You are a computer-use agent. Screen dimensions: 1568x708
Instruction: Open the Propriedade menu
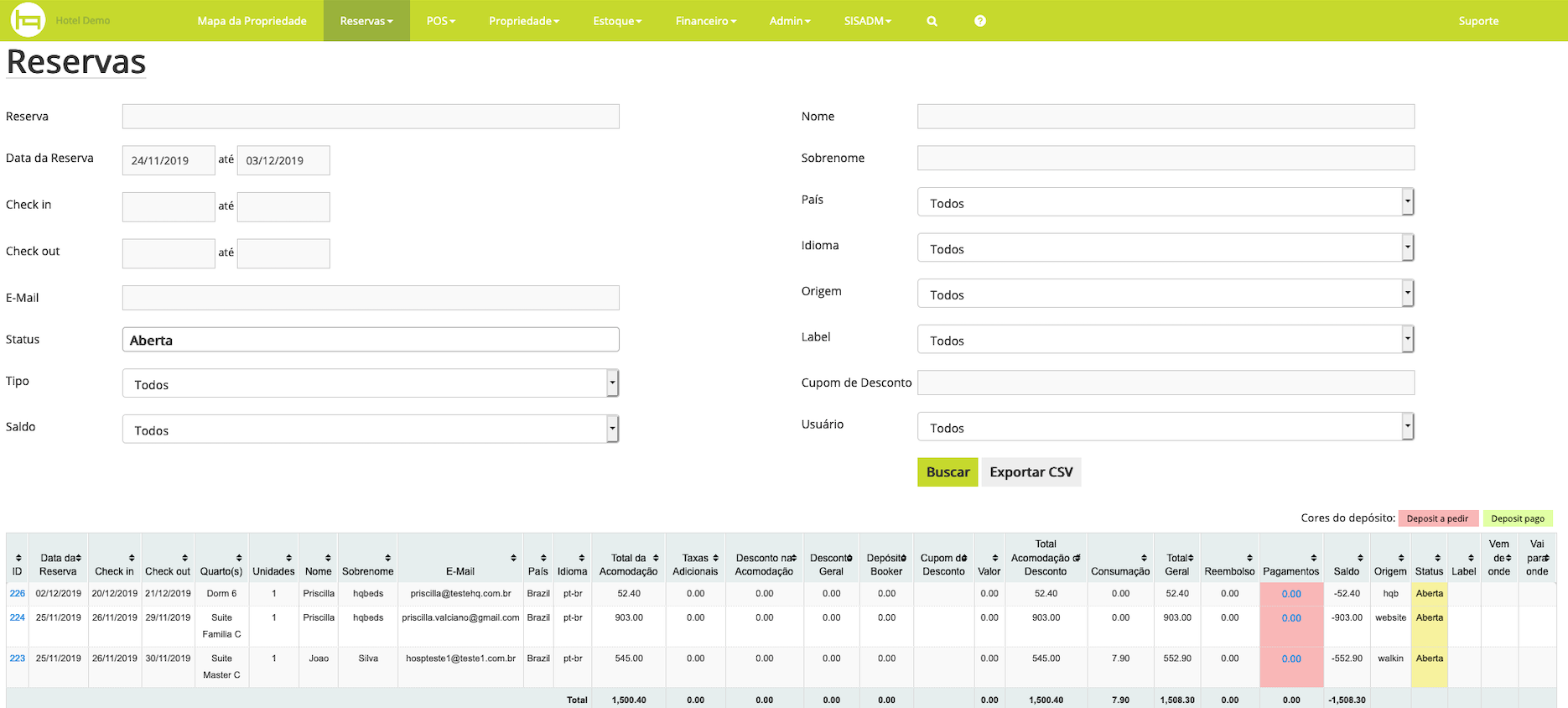point(524,21)
